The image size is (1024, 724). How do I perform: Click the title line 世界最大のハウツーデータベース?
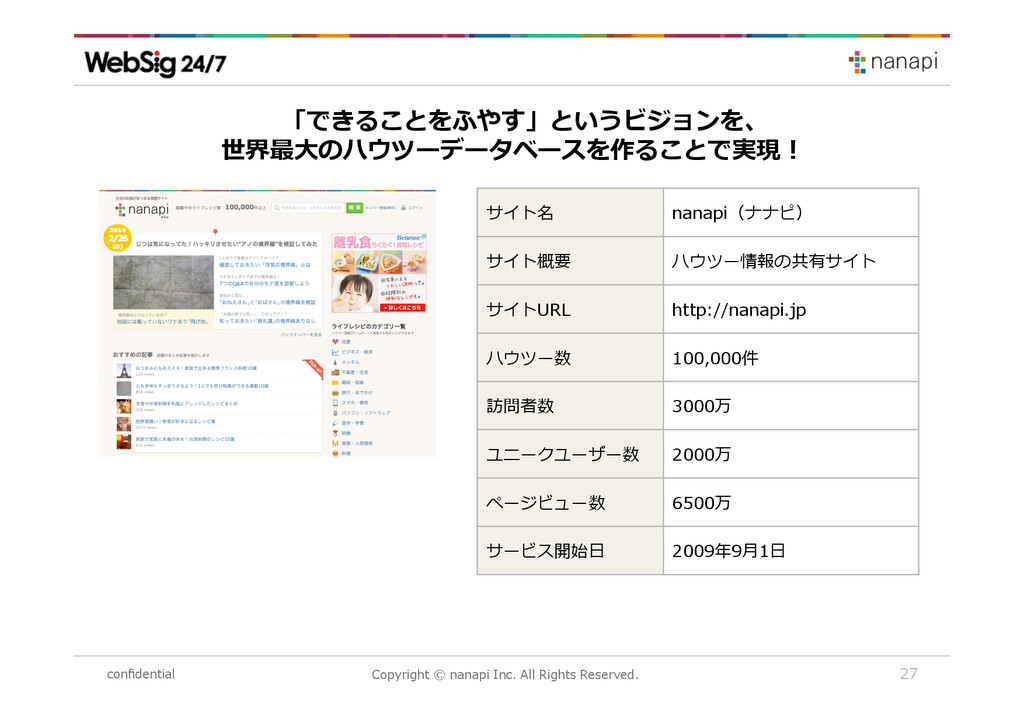tap(511, 150)
